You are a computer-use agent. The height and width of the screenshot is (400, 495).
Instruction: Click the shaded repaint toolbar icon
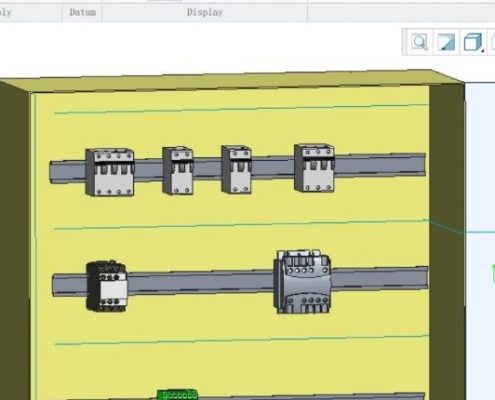446,42
